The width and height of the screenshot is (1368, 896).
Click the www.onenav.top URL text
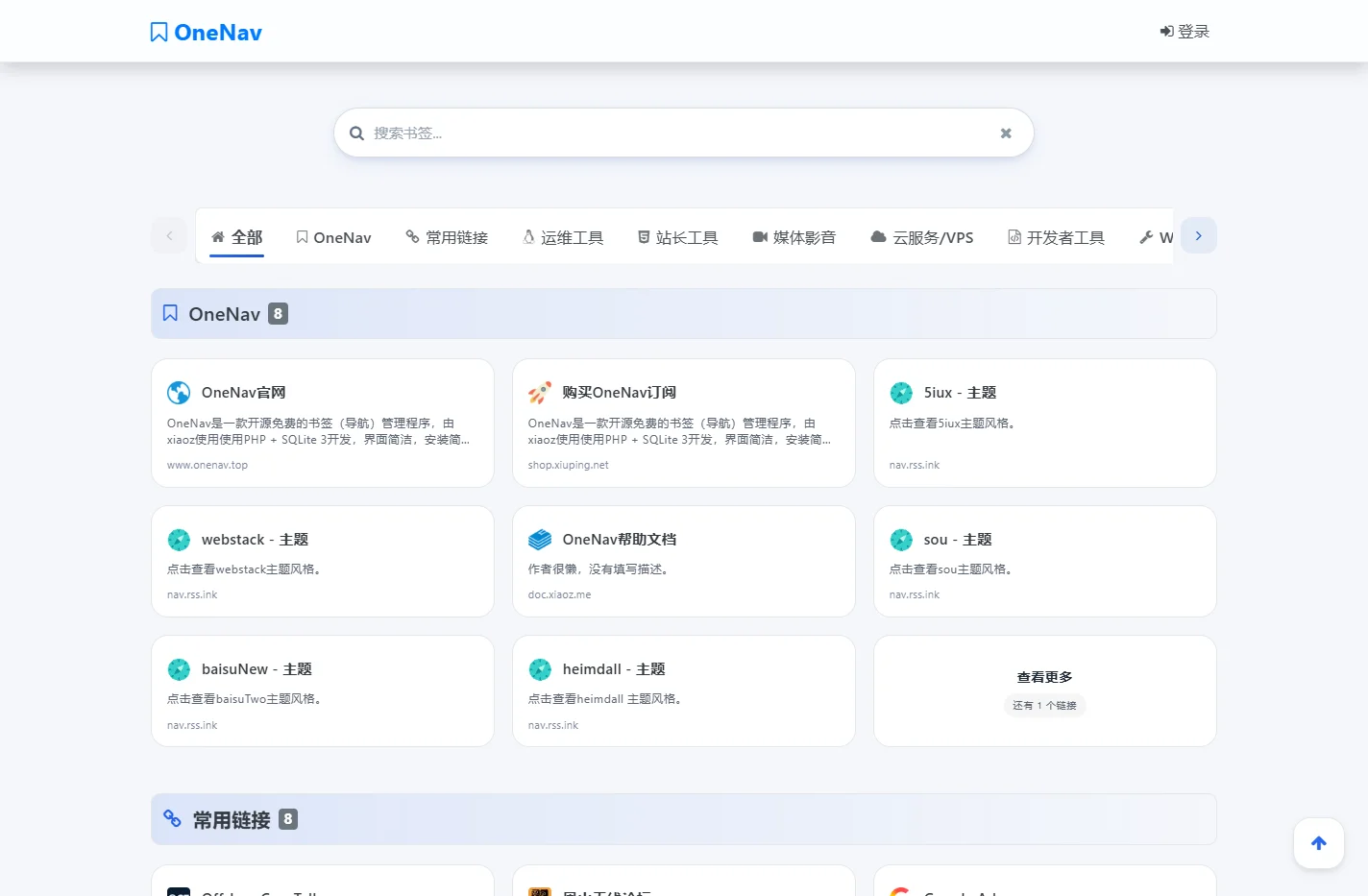208,465
